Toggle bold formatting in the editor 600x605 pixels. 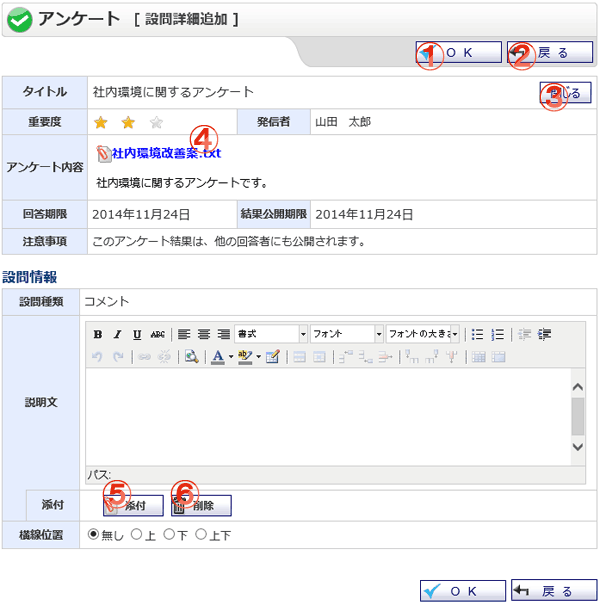point(98,334)
